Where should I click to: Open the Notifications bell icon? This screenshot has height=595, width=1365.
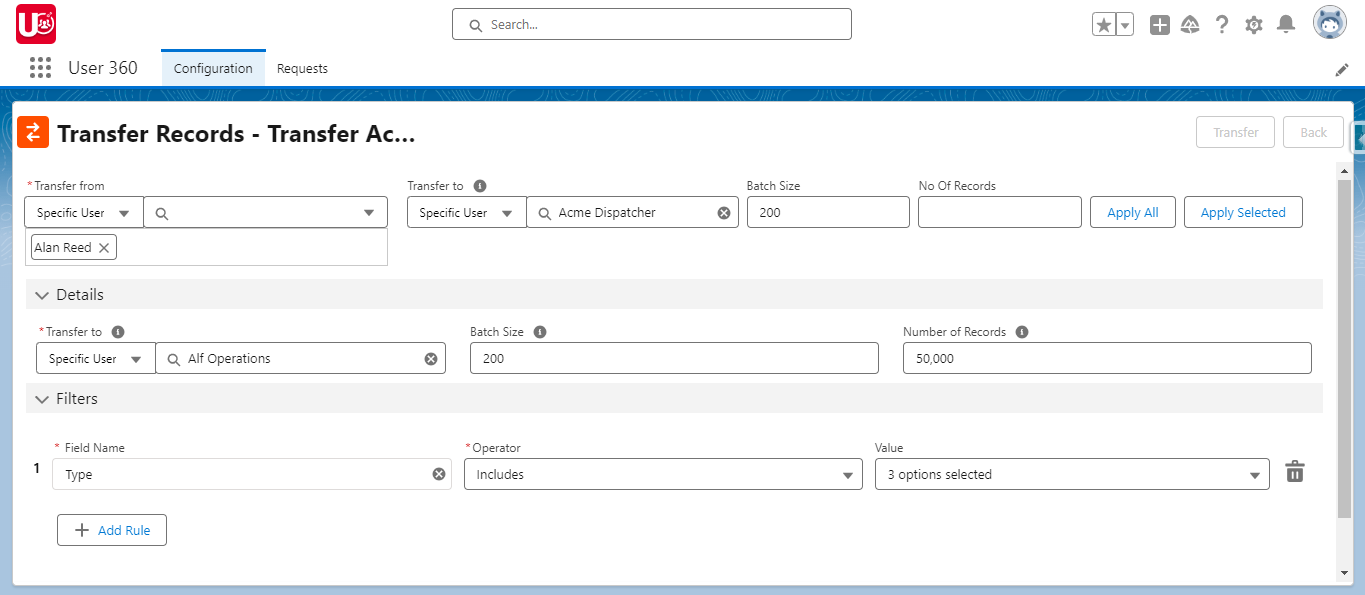[x=1286, y=25]
